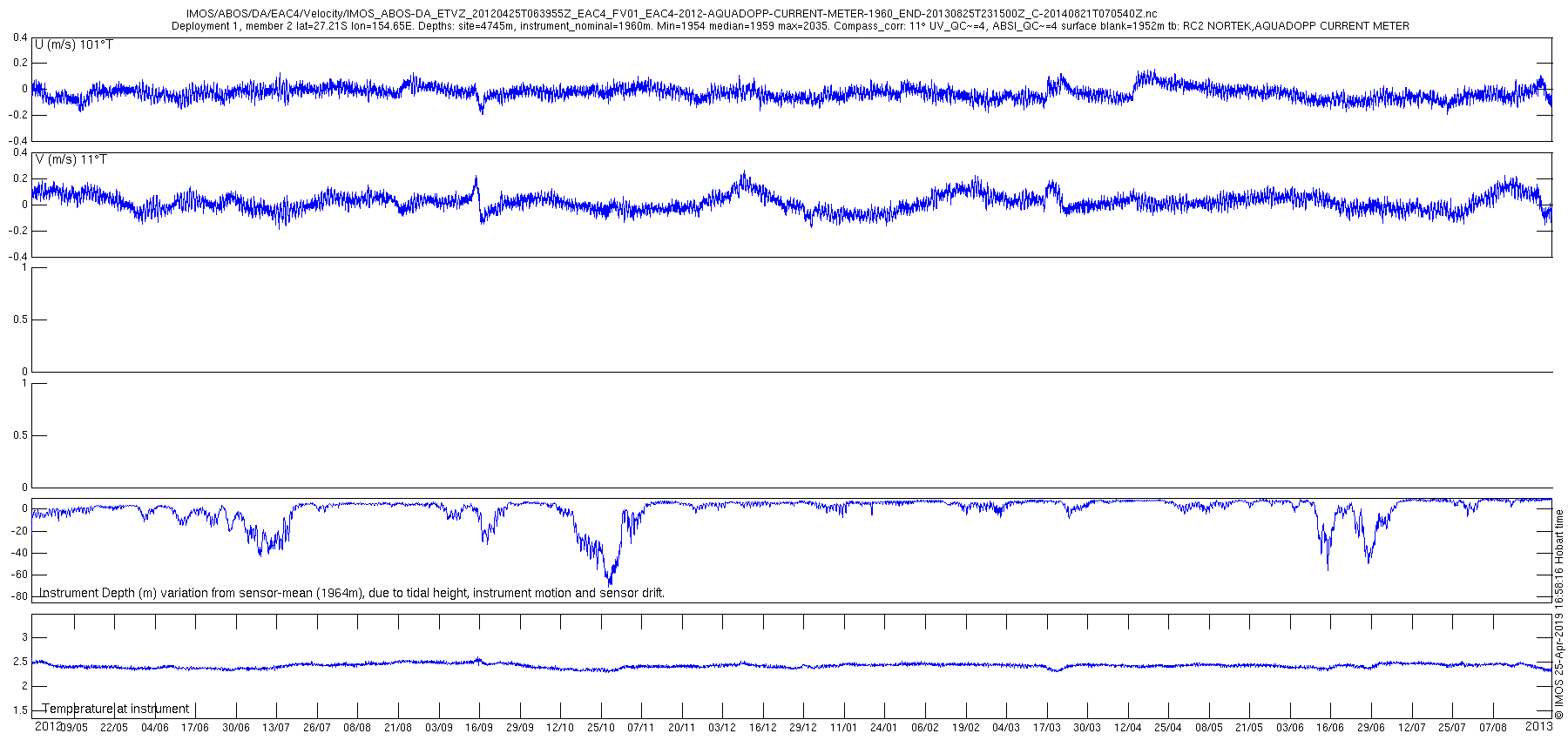
Task: Click the '21/05' date tick label
Action: click(x=1249, y=728)
